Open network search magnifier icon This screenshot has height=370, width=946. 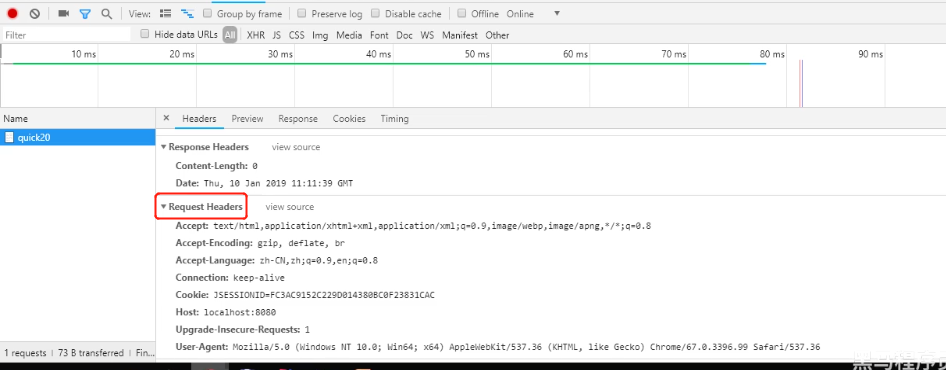(x=106, y=13)
